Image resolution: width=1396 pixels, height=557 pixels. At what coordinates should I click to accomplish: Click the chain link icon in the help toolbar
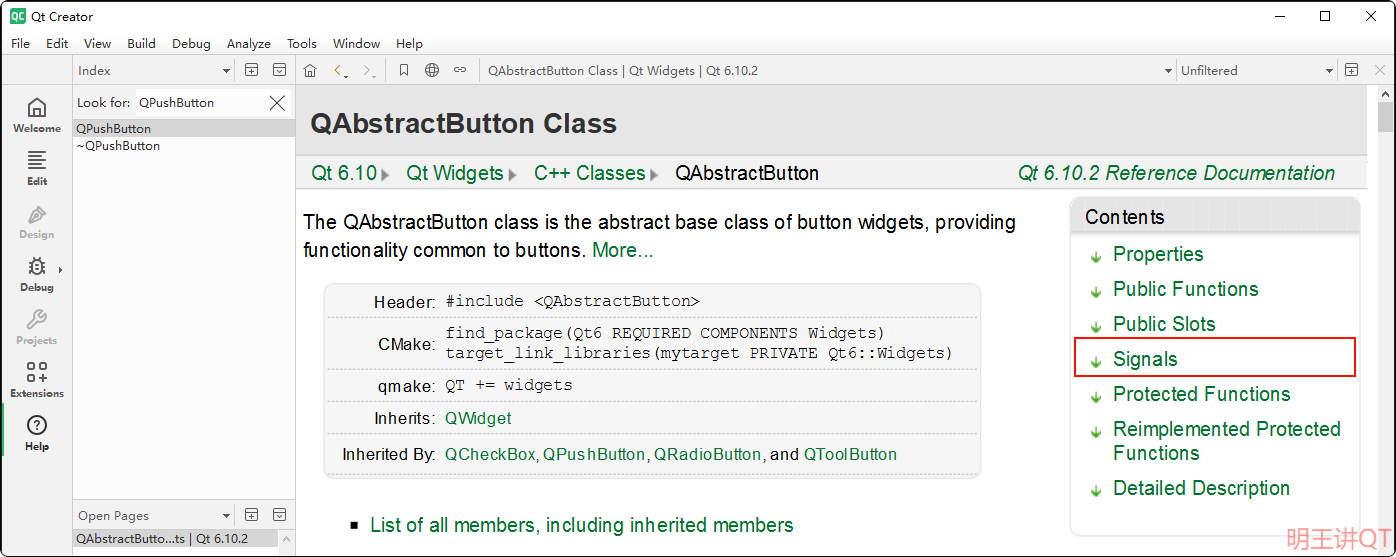[460, 70]
